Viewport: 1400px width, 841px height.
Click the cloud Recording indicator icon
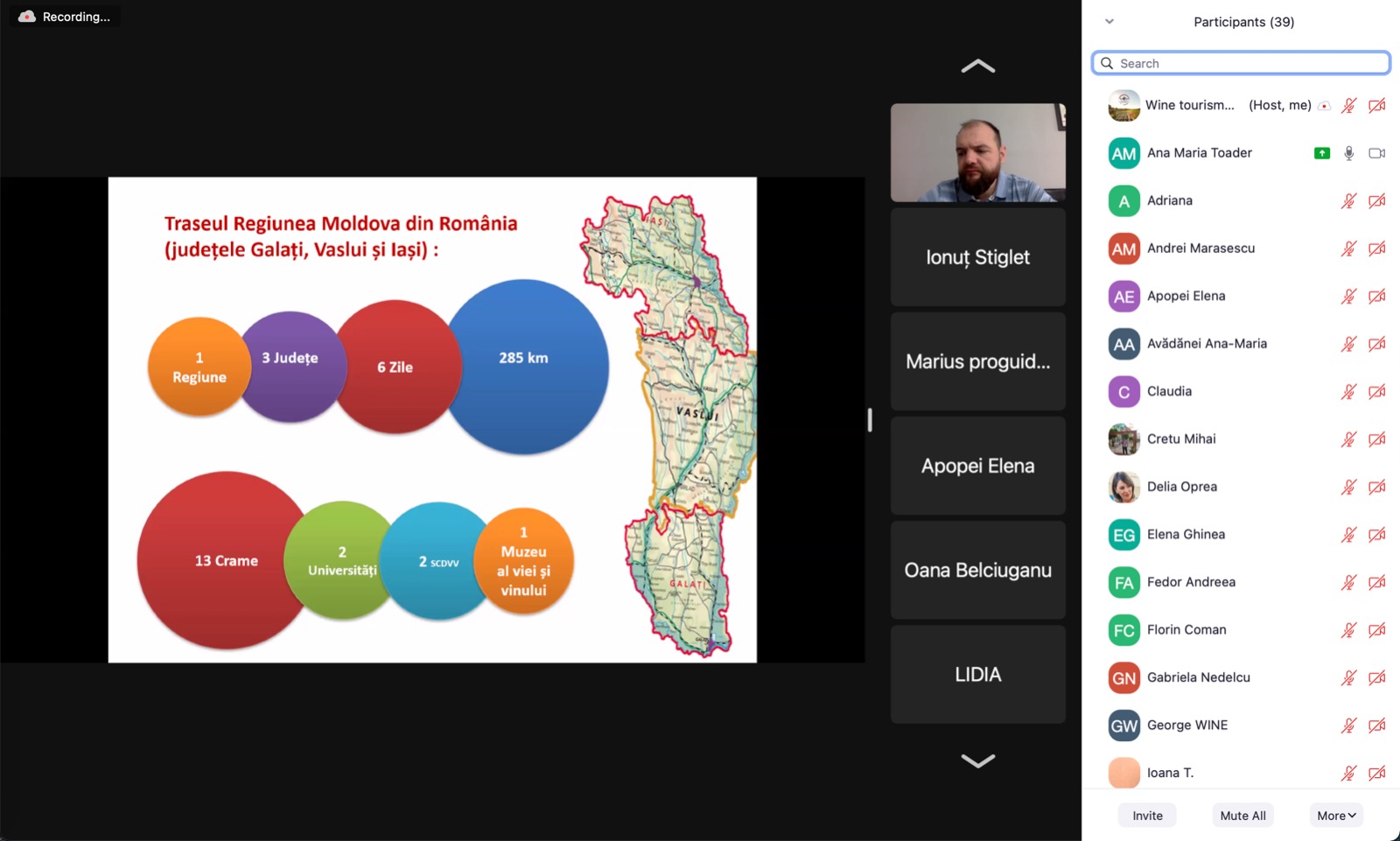(27, 17)
